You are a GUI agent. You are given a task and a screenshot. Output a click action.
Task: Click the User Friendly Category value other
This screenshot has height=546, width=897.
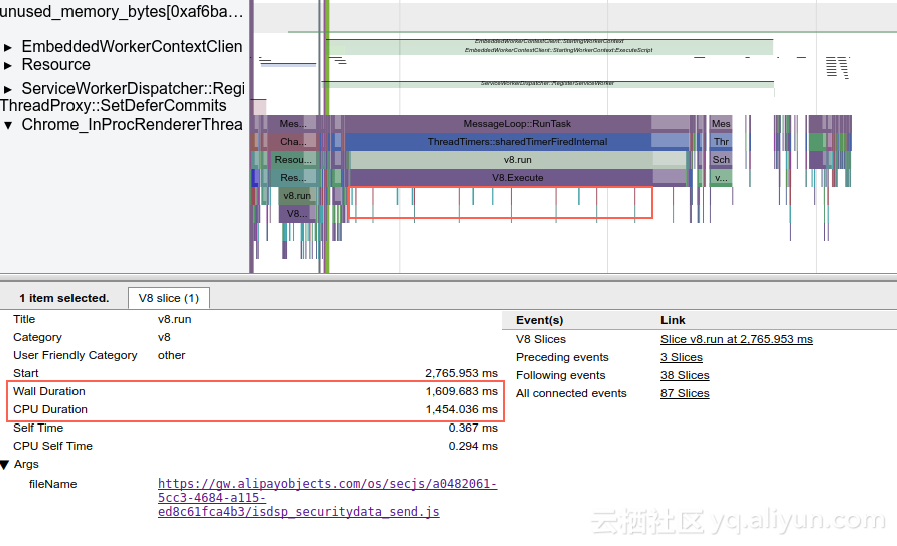pyautogui.click(x=172, y=355)
